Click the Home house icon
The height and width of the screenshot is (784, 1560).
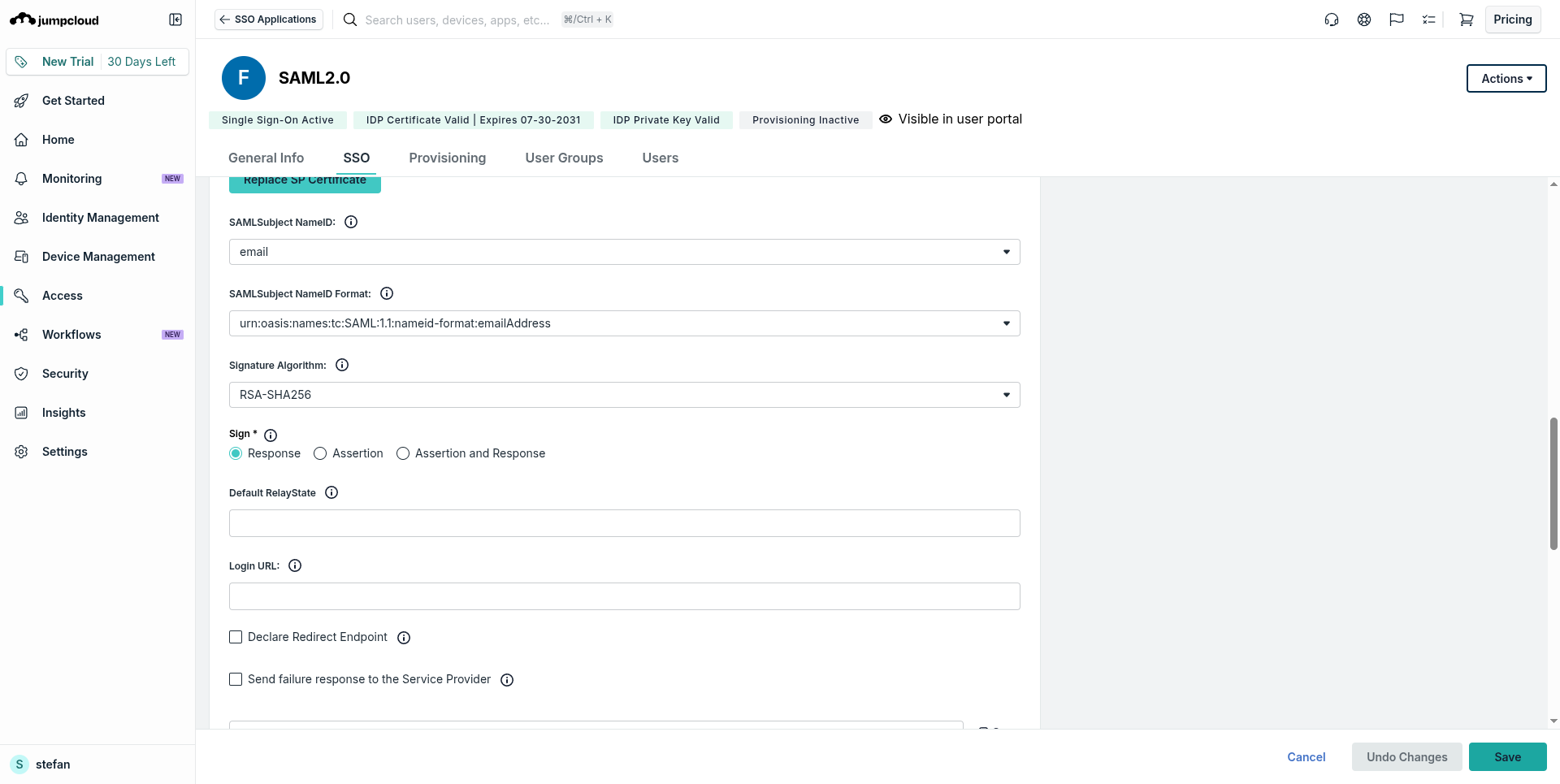[x=21, y=140]
